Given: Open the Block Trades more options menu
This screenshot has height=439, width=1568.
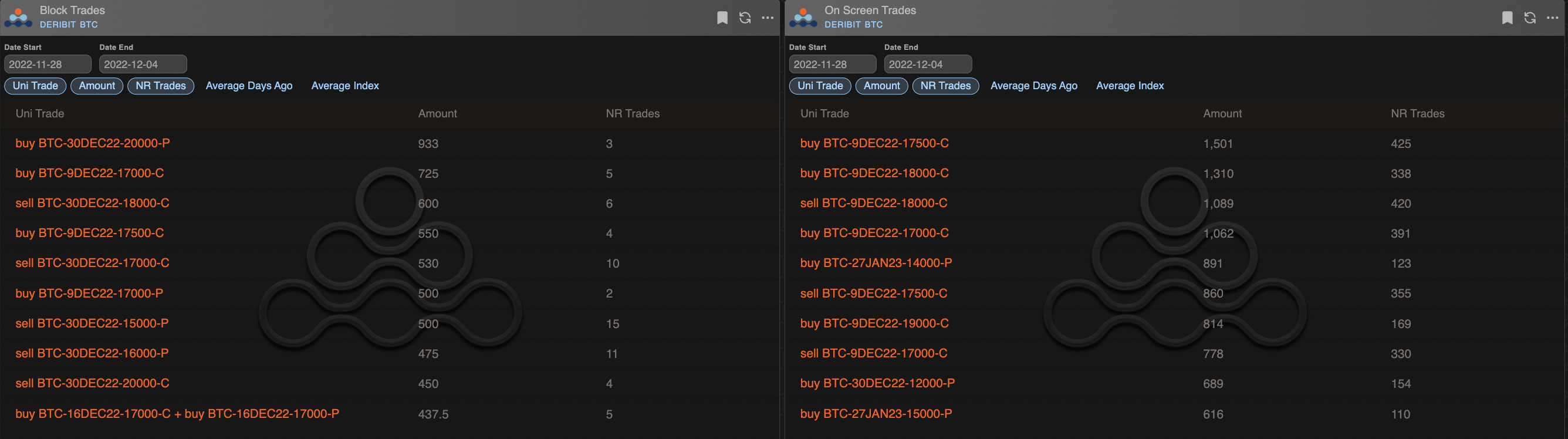Looking at the screenshot, I should click(x=768, y=18).
